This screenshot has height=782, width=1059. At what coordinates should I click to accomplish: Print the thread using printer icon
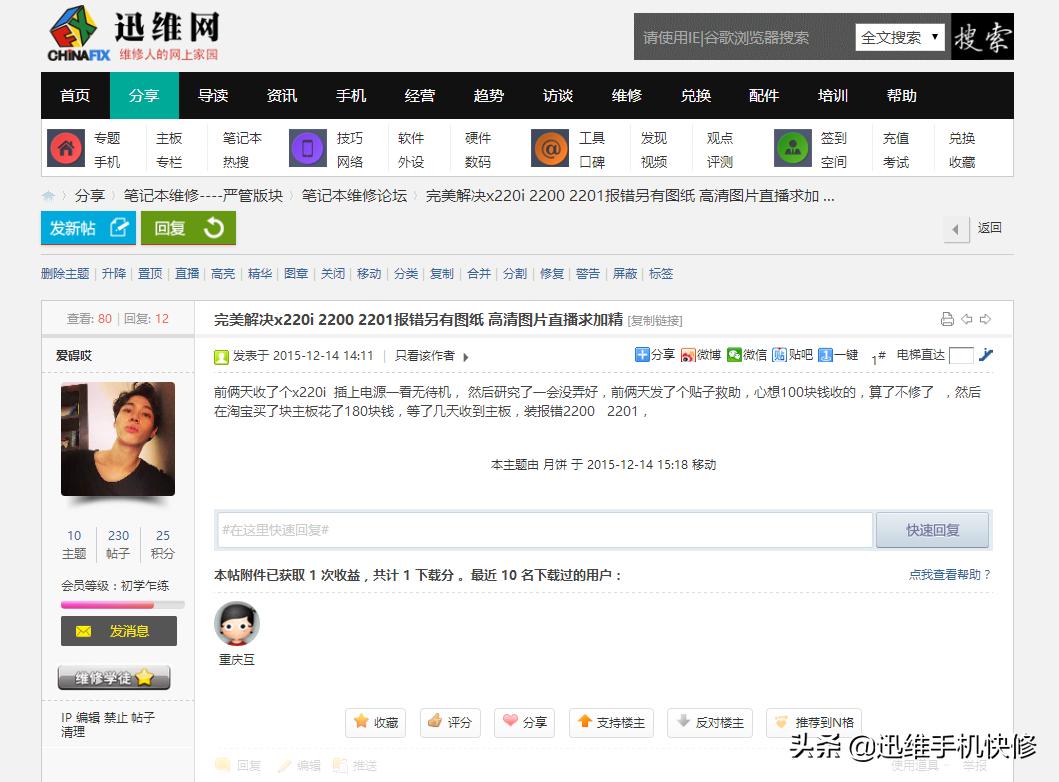[x=947, y=319]
